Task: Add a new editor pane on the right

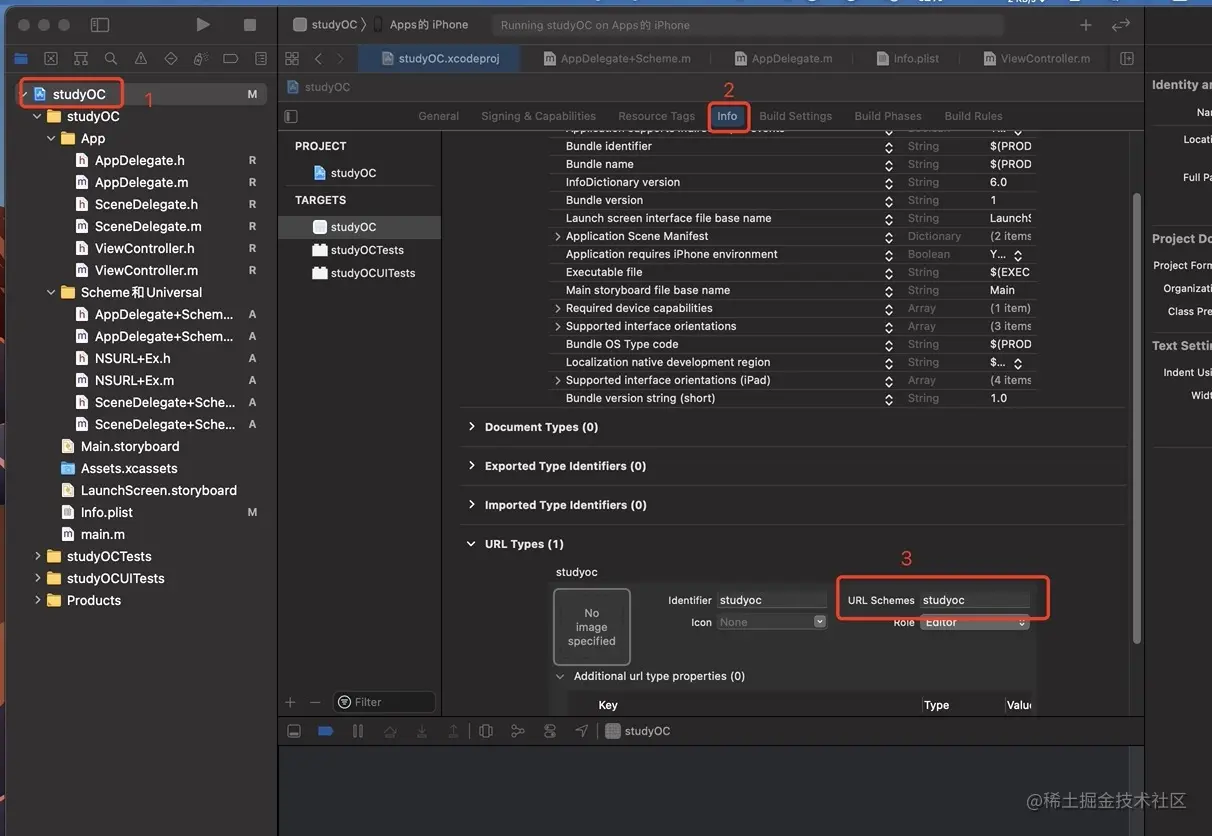Action: pos(1127,59)
